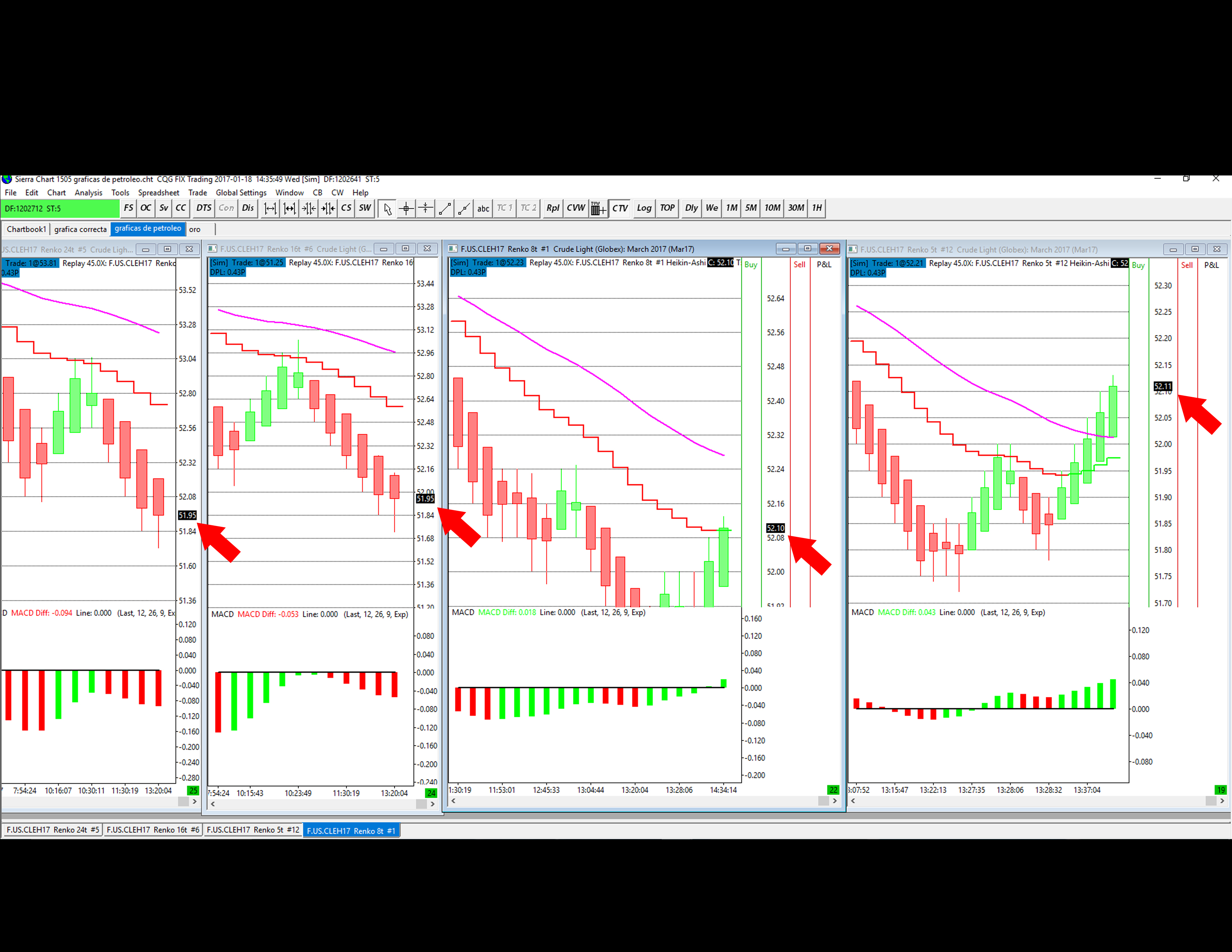1232x952 pixels.
Task: Activate the chart values crosshair tool
Action: (x=406, y=208)
